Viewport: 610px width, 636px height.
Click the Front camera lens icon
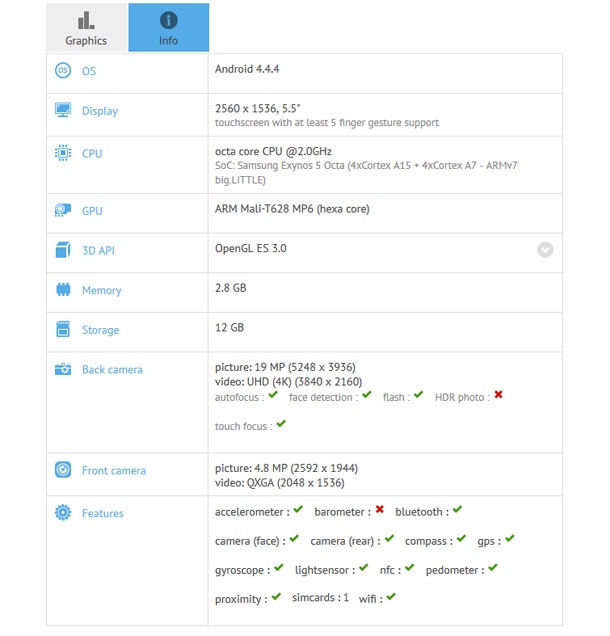pyautogui.click(x=63, y=470)
